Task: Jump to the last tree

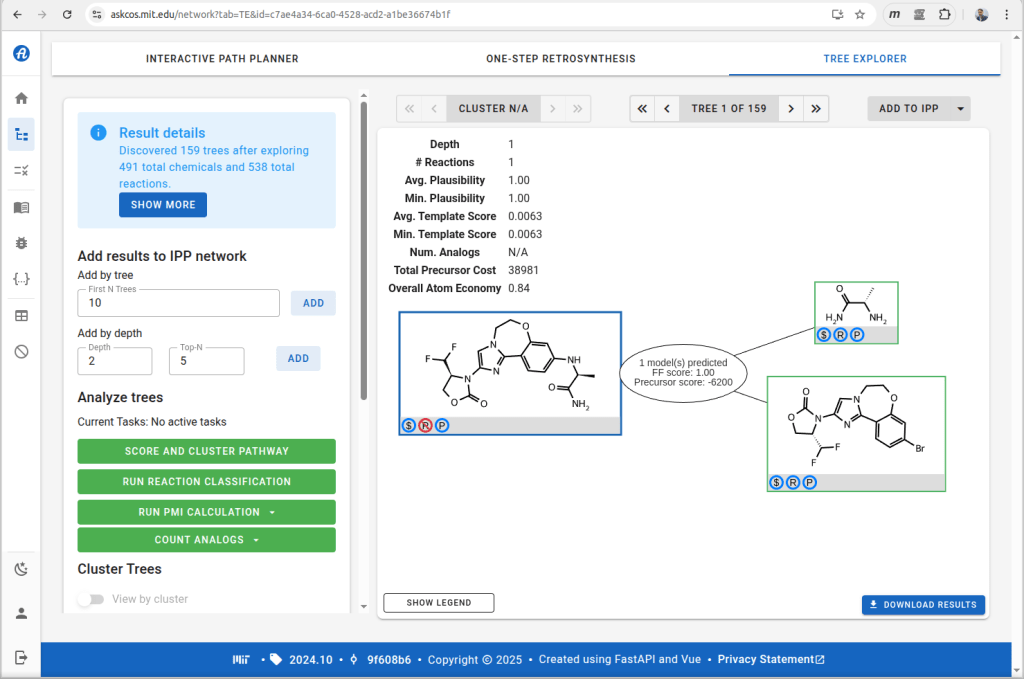Action: [x=817, y=108]
